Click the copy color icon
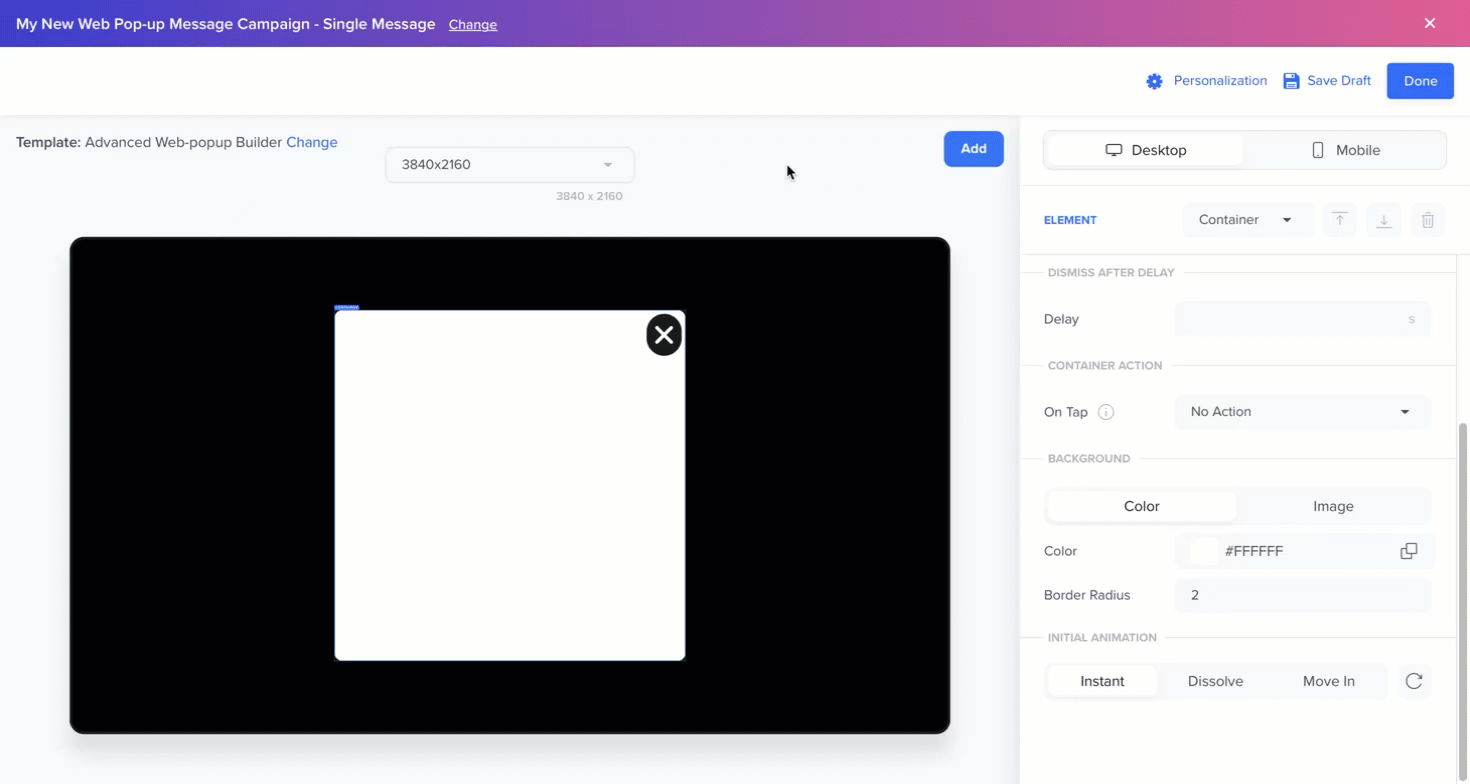The image size is (1470, 784). click(1409, 551)
